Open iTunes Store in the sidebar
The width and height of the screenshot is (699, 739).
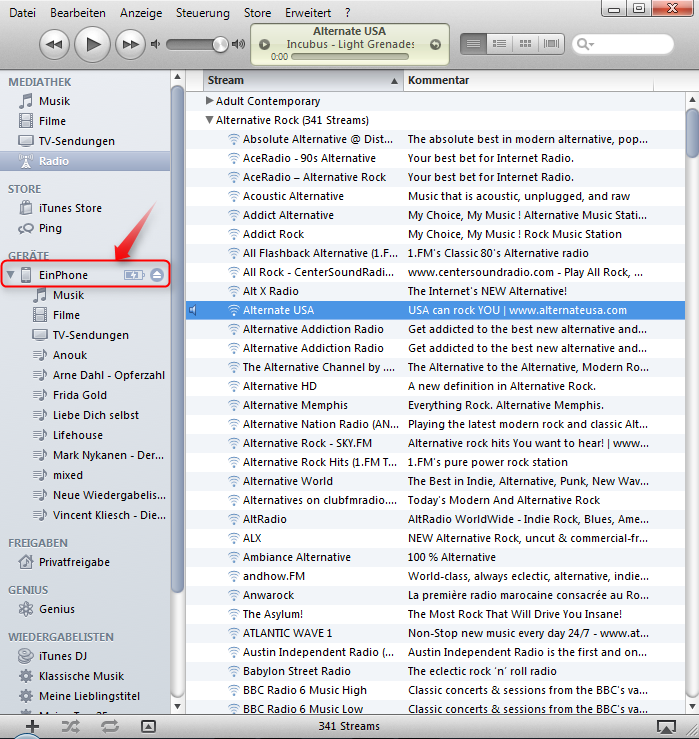70,208
